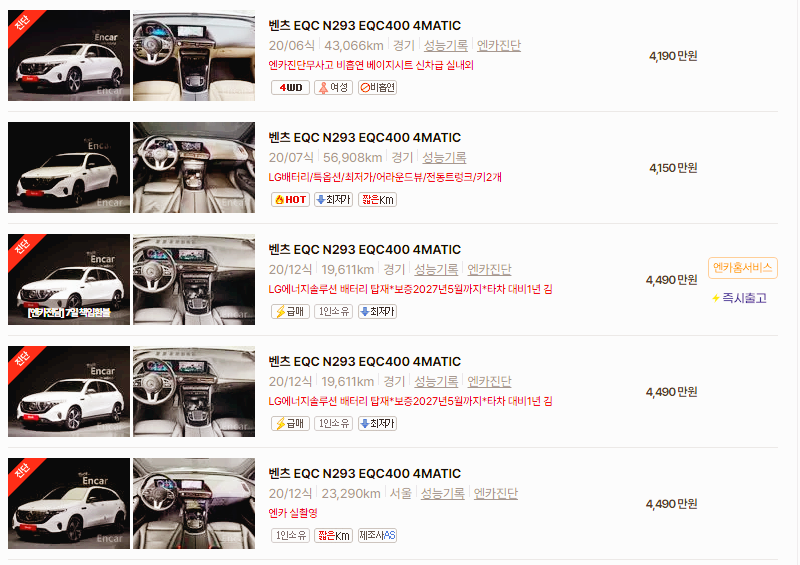This screenshot has width=800, height=565.
Task: Open interior thumbnail of 4,150만원 EQC
Action: 194,167
